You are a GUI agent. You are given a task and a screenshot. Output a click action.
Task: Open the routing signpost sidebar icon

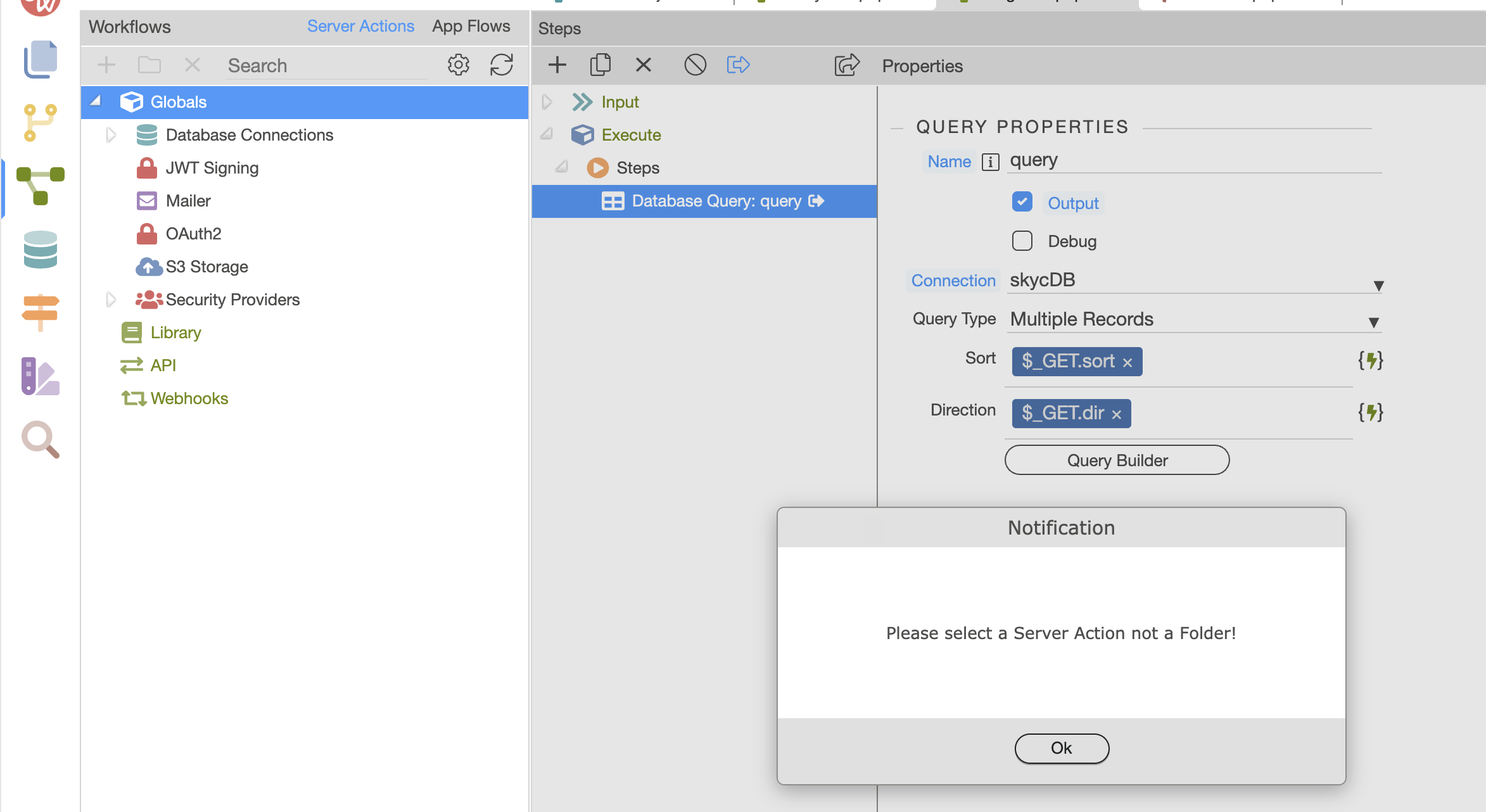[41, 312]
